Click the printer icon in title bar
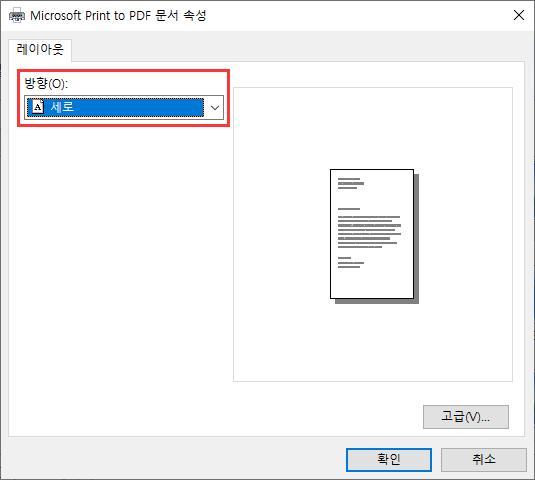 (17, 15)
